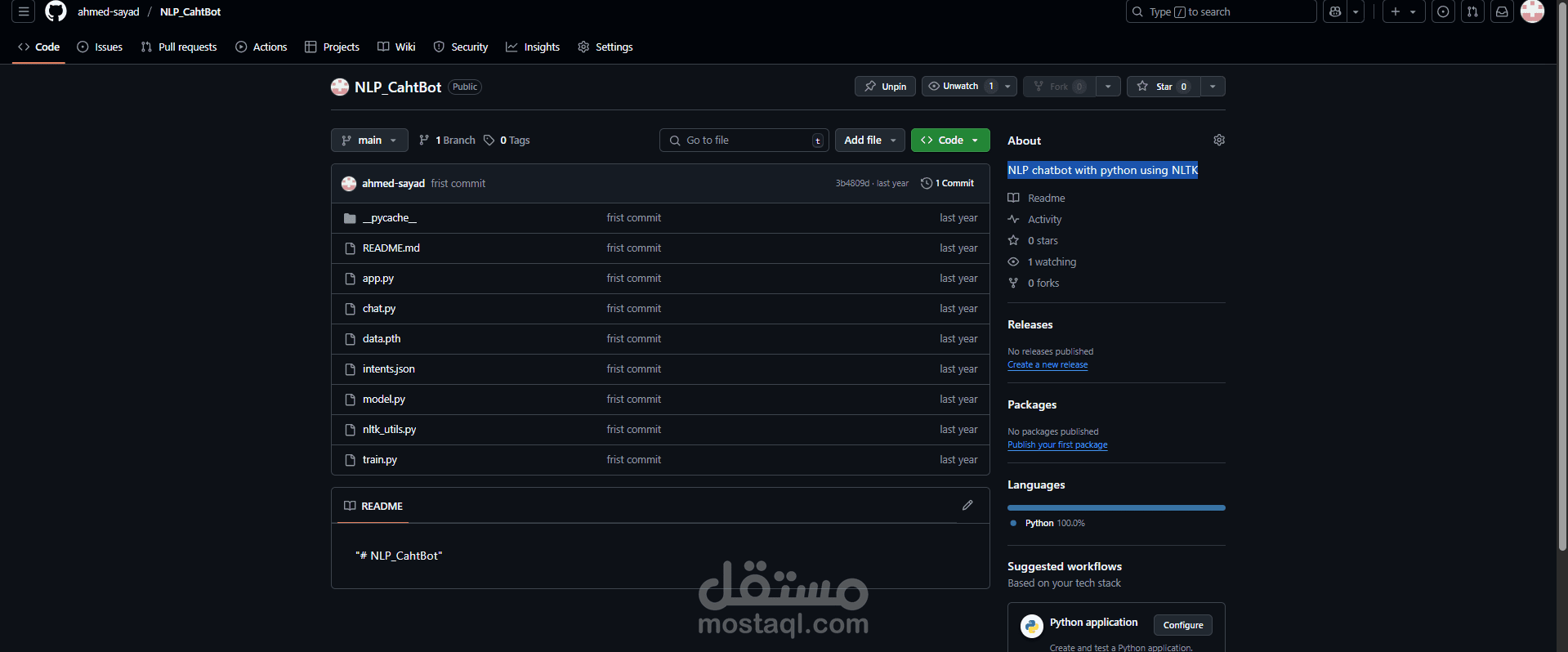Open the Unwatch notifications dropdown
Image resolution: width=1568 pixels, height=652 pixels.
(x=969, y=87)
